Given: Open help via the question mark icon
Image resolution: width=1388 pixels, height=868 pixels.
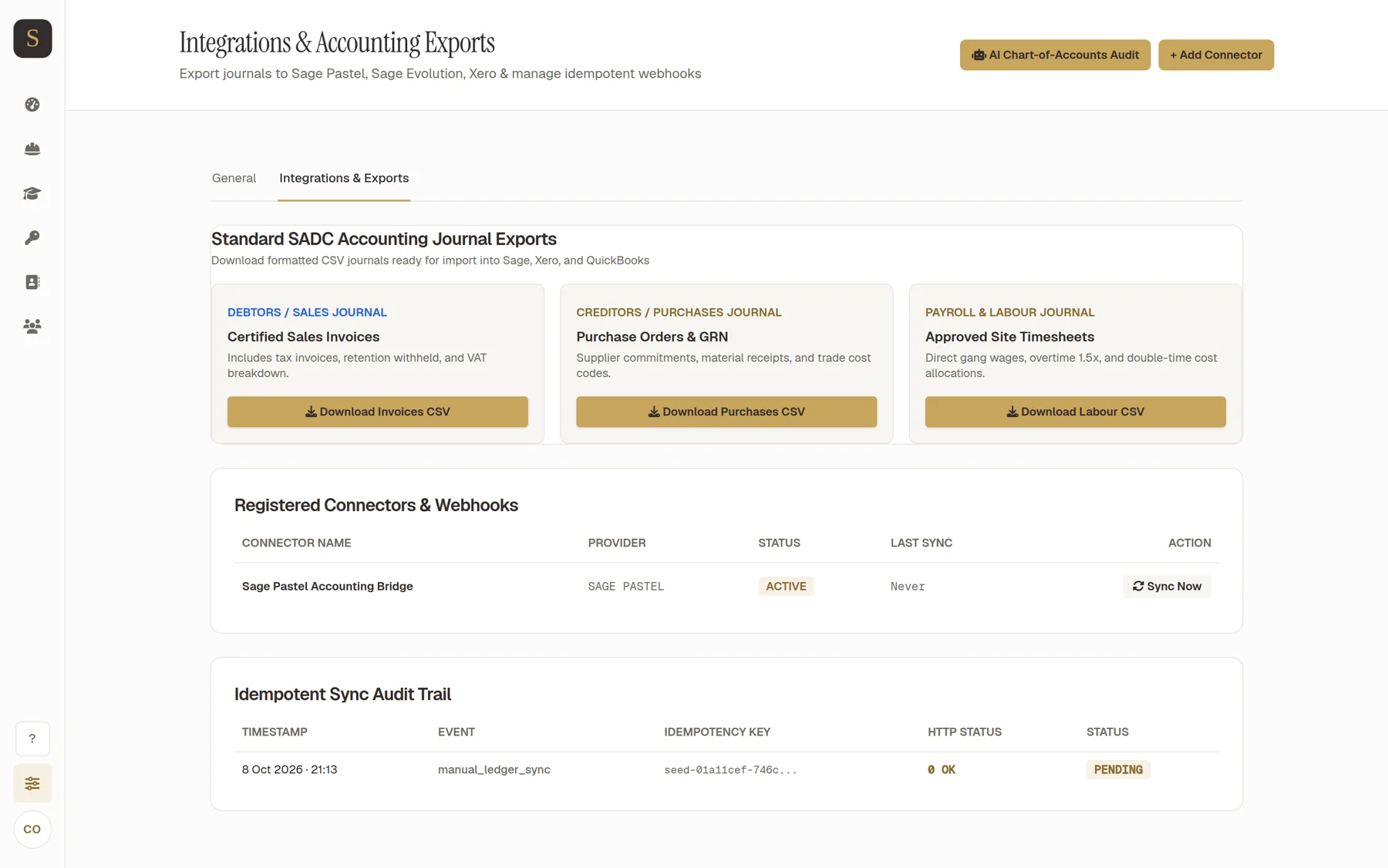Looking at the screenshot, I should [32, 738].
